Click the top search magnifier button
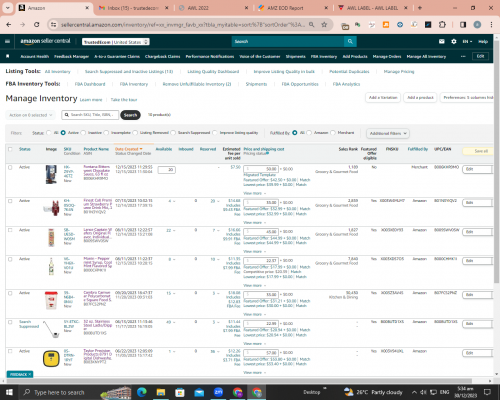 click(350, 41)
